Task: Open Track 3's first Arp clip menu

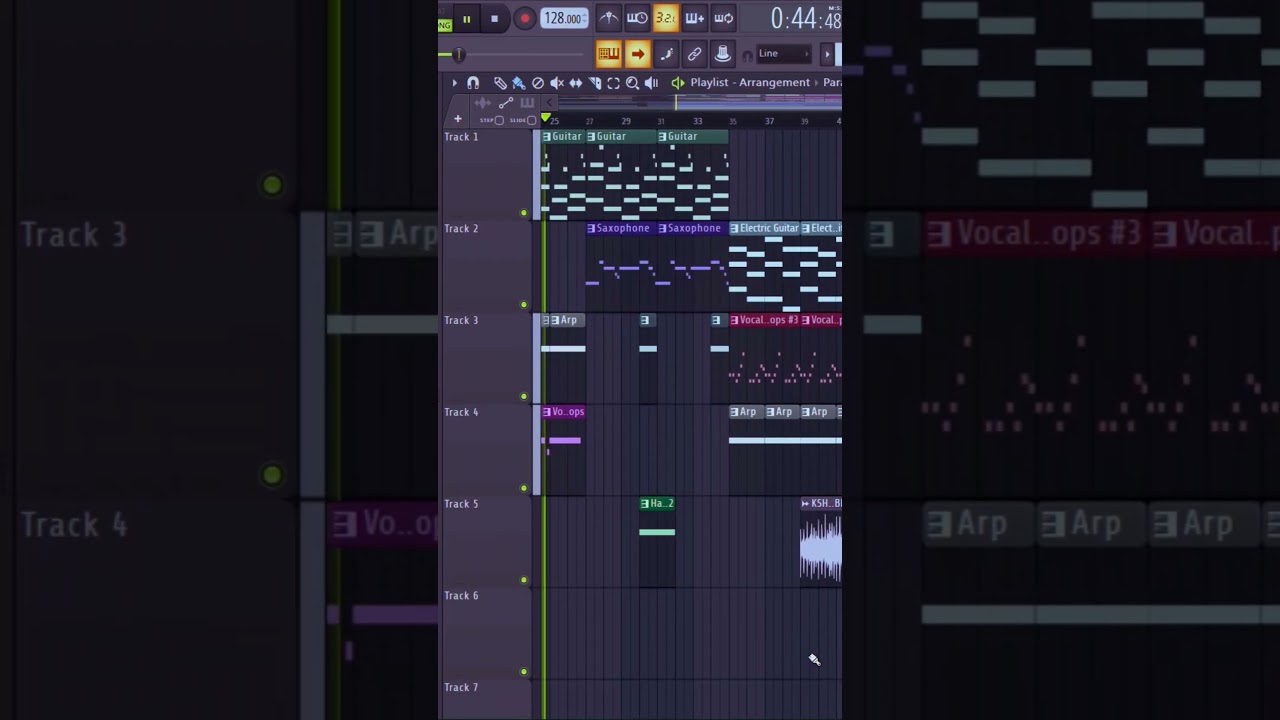Action: [x=556, y=321]
